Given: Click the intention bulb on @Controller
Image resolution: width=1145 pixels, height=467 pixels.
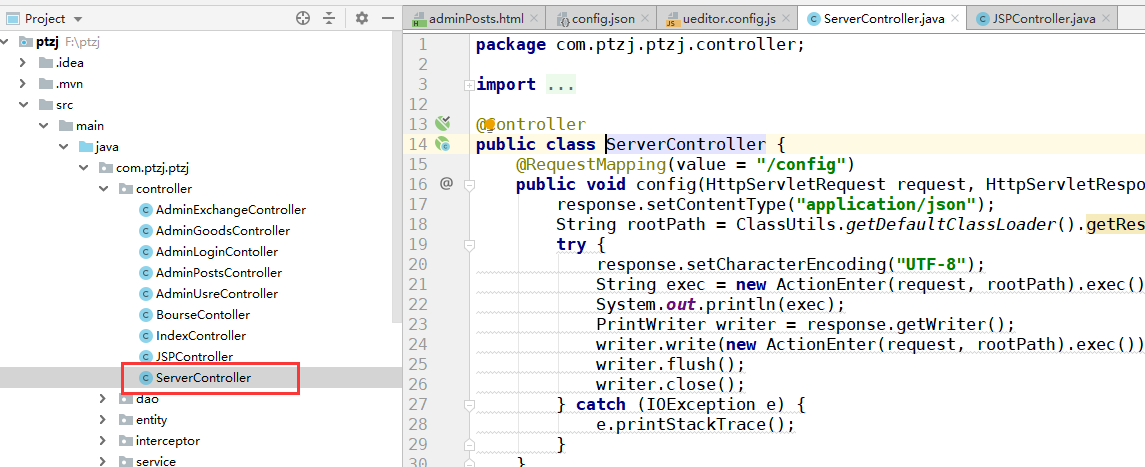Looking at the screenshot, I should tap(490, 124).
